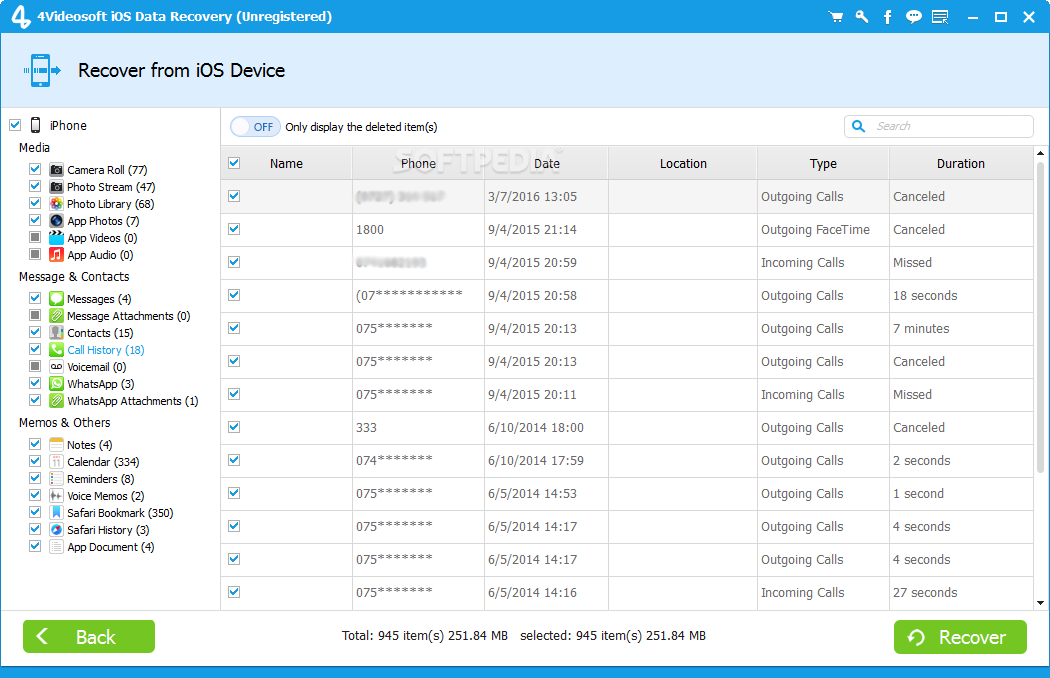The image size is (1050, 678).
Task: Click the Camera Roll camera icon
Action: pos(57,170)
